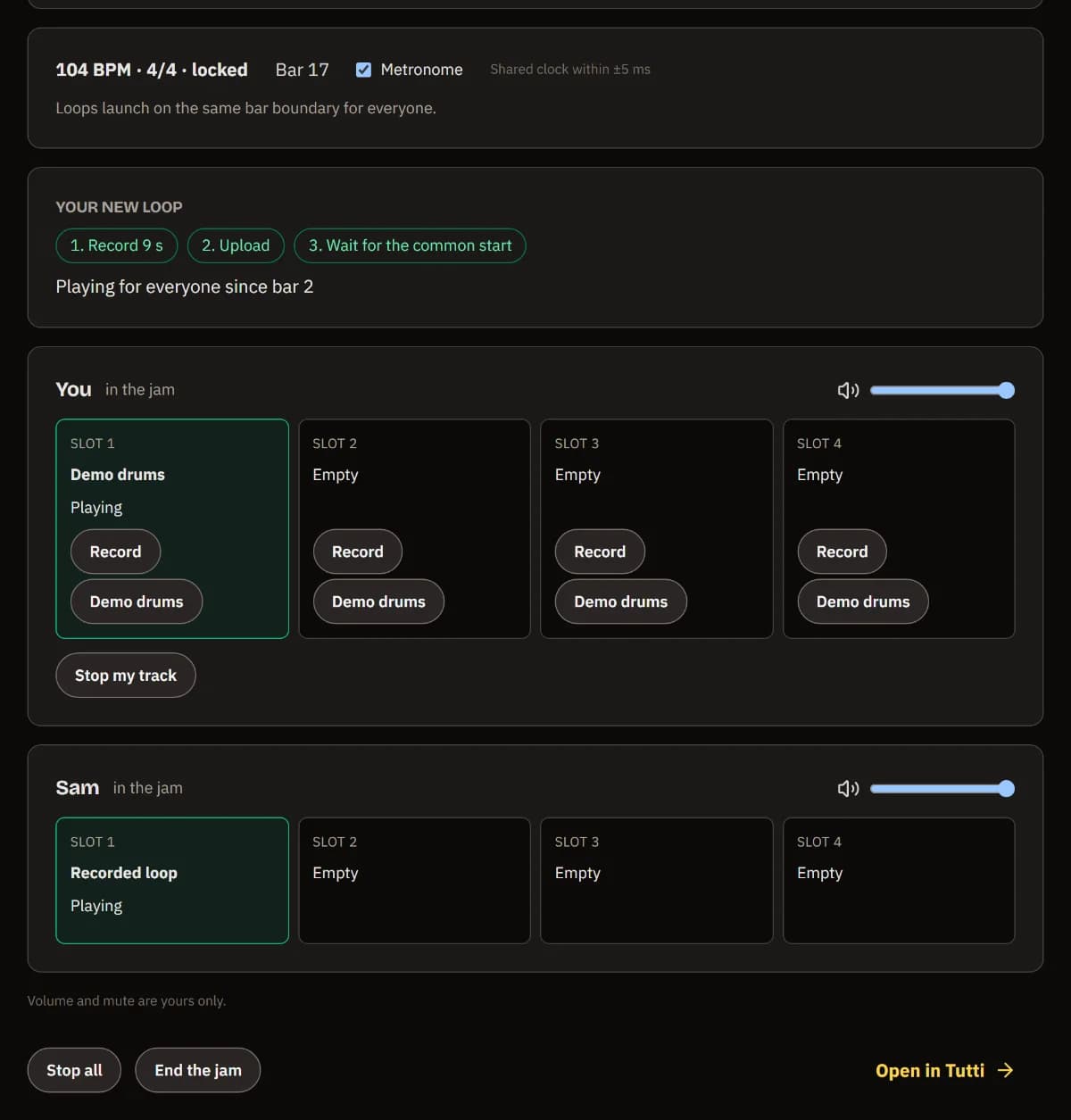The height and width of the screenshot is (1120, 1071).
Task: Record into your Slot 1
Action: pyautogui.click(x=115, y=552)
